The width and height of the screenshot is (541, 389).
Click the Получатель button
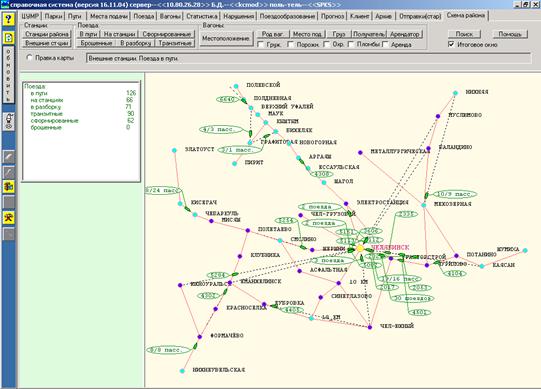[x=369, y=34]
